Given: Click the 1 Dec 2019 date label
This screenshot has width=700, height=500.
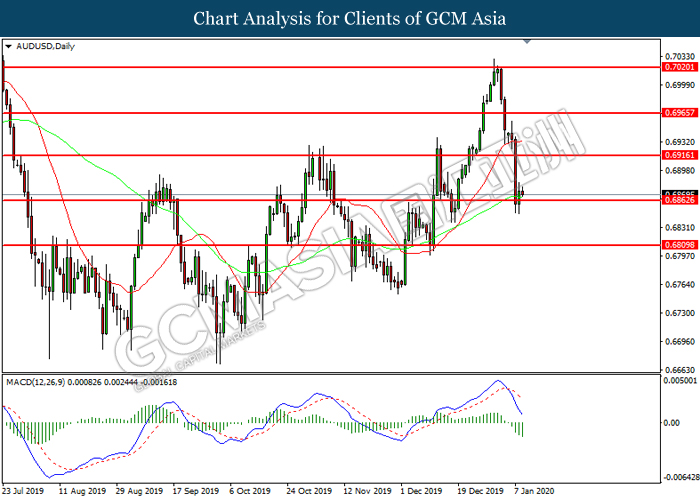Looking at the screenshot, I should click(x=420, y=491).
